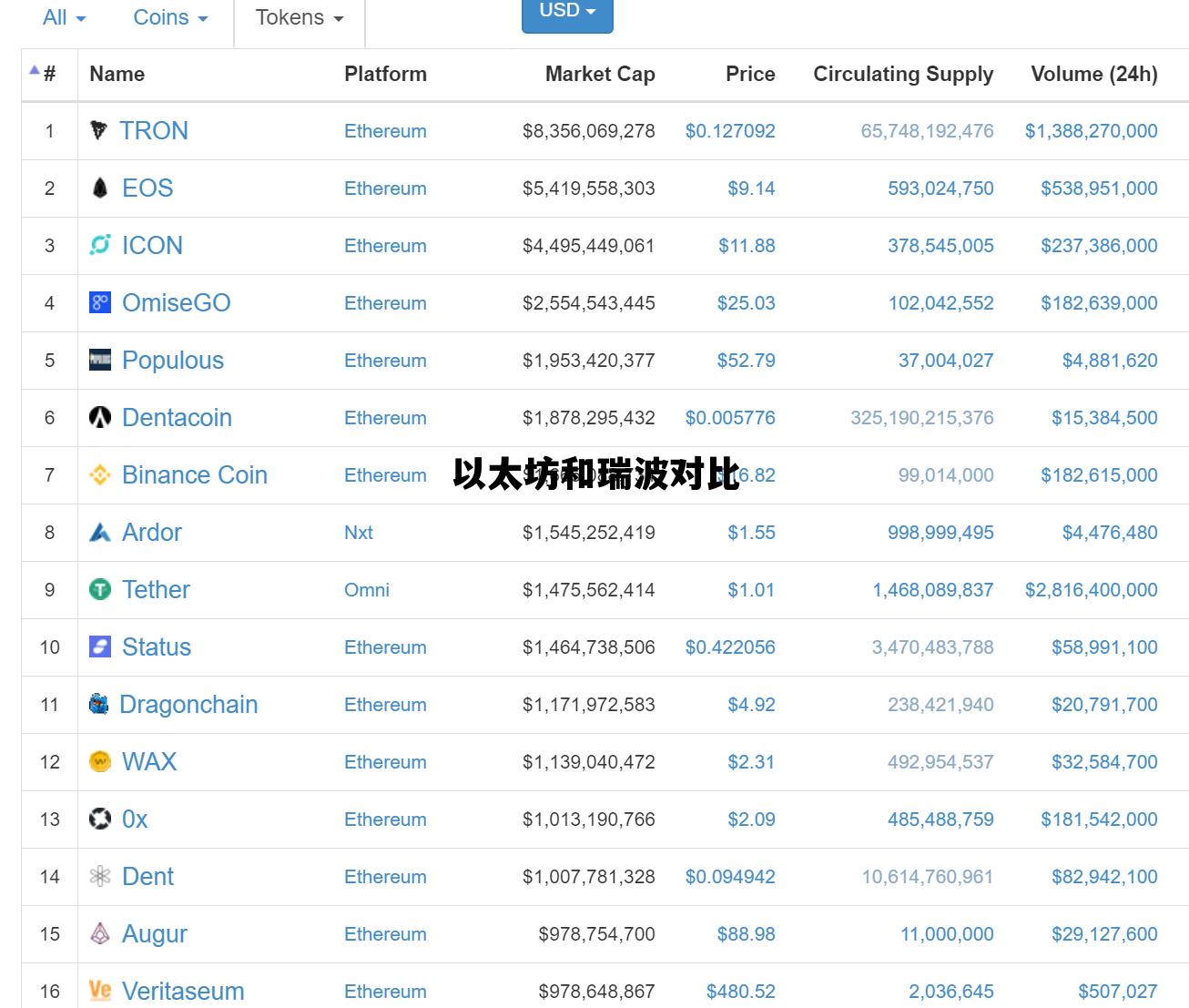Click the 0x logo icon
The height and width of the screenshot is (1008, 1189).
(x=100, y=819)
